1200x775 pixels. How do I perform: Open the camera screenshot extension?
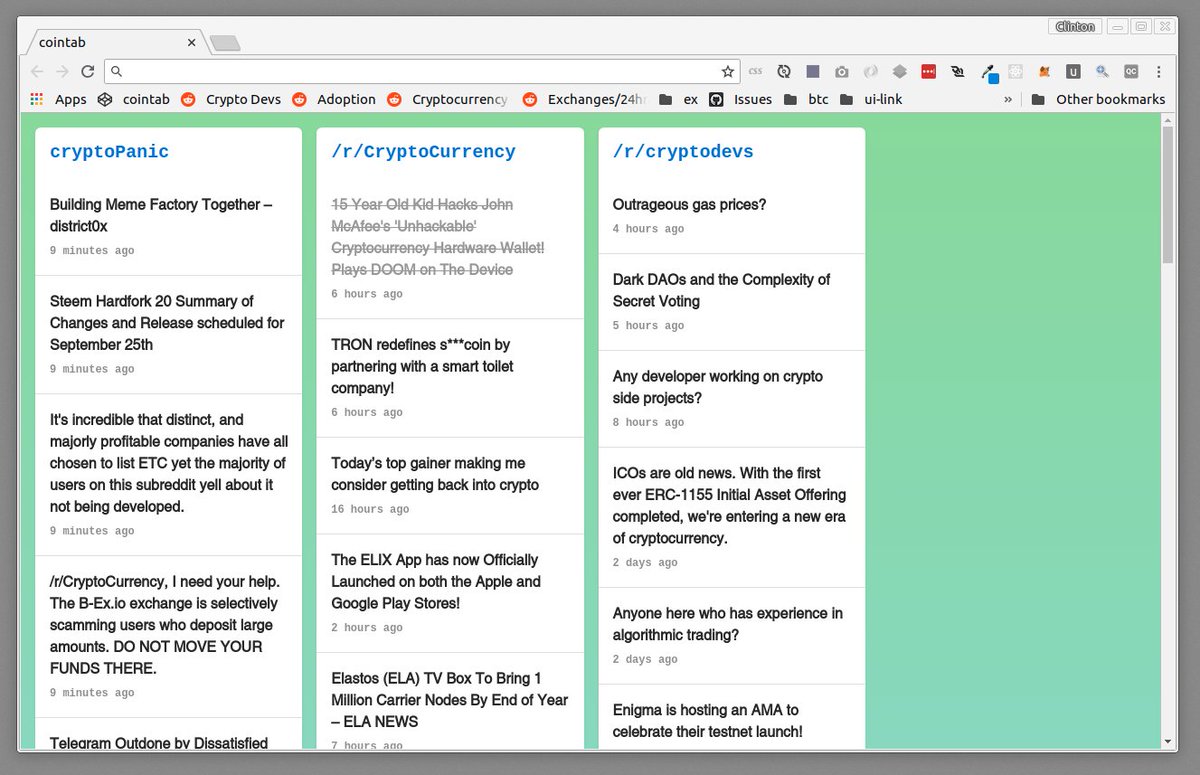point(842,71)
